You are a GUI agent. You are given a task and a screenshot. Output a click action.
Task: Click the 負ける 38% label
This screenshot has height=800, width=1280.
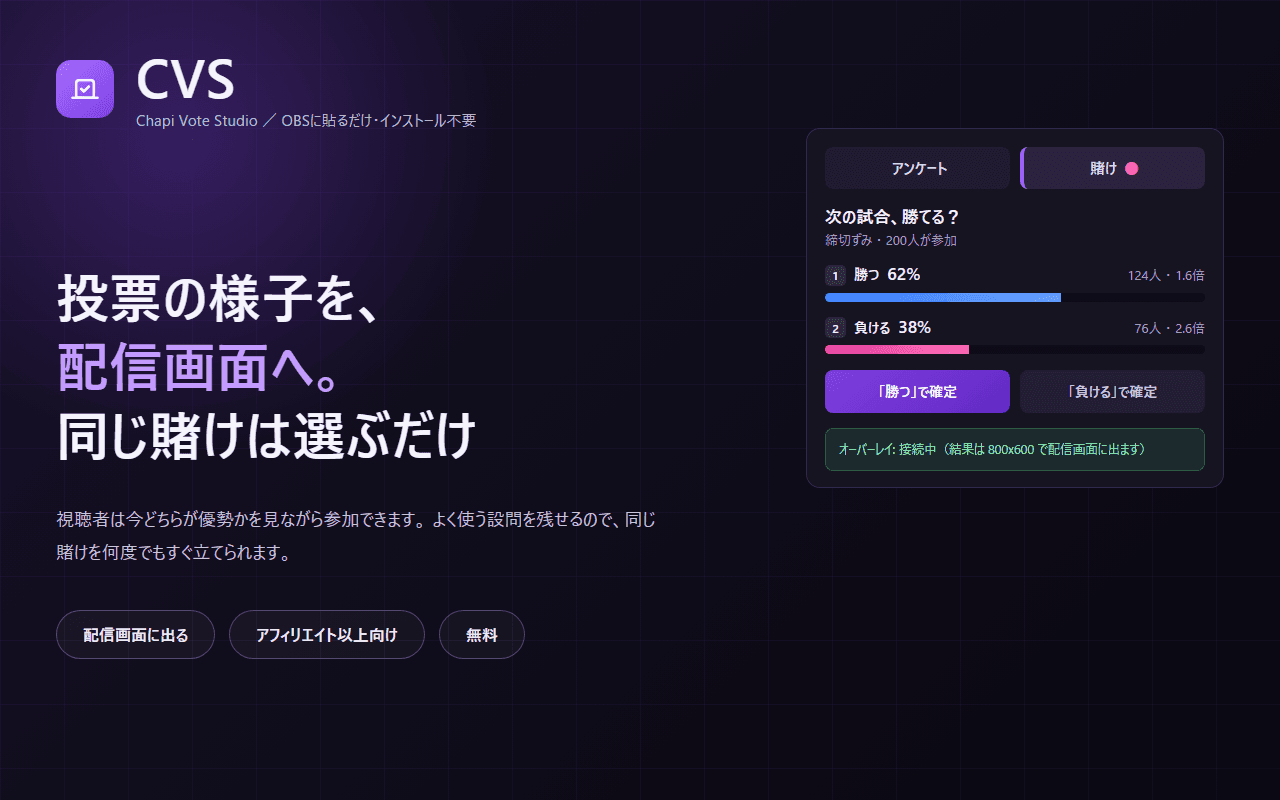point(892,327)
